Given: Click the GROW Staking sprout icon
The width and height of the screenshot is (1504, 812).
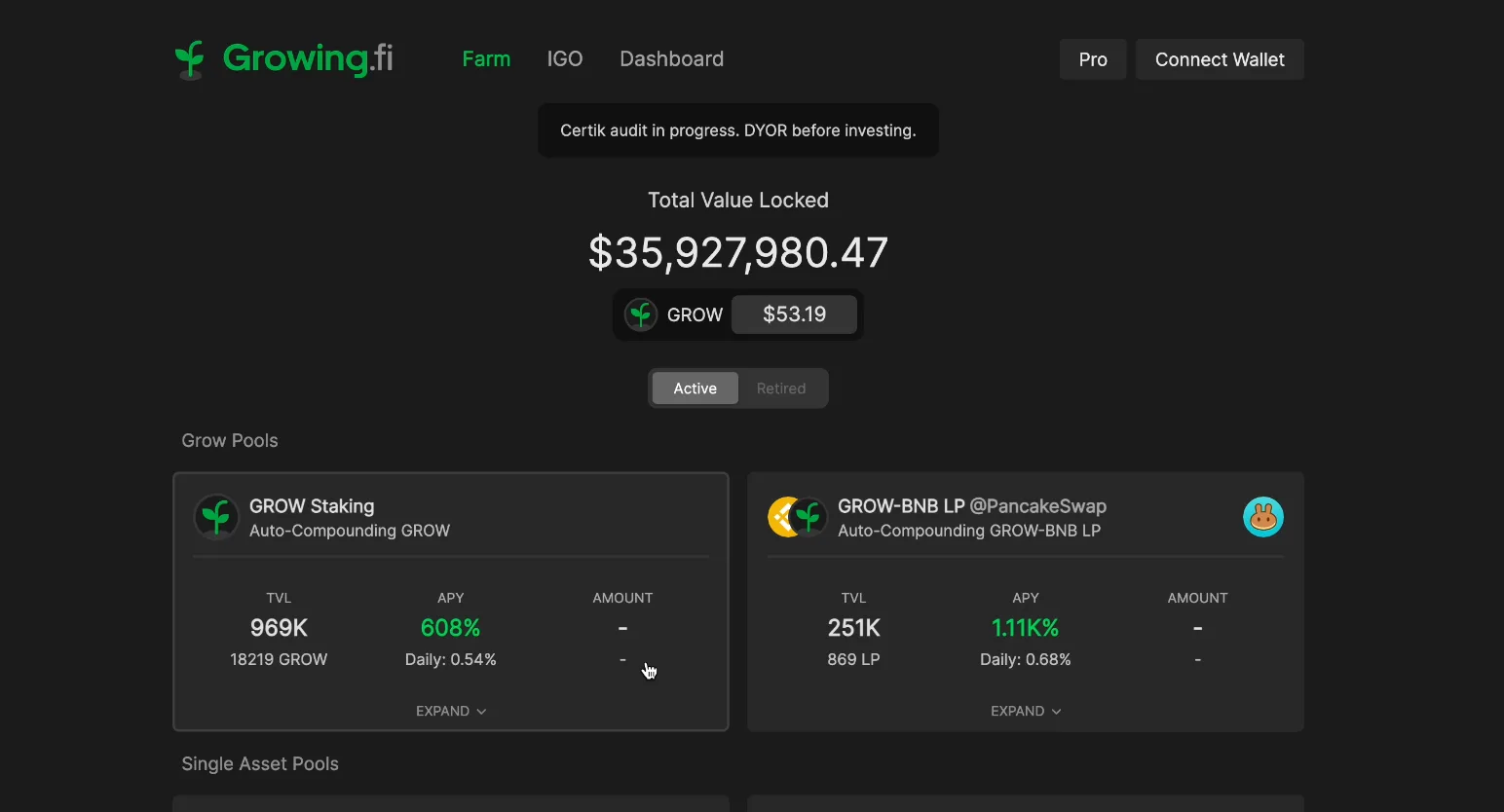Looking at the screenshot, I should tap(216, 517).
